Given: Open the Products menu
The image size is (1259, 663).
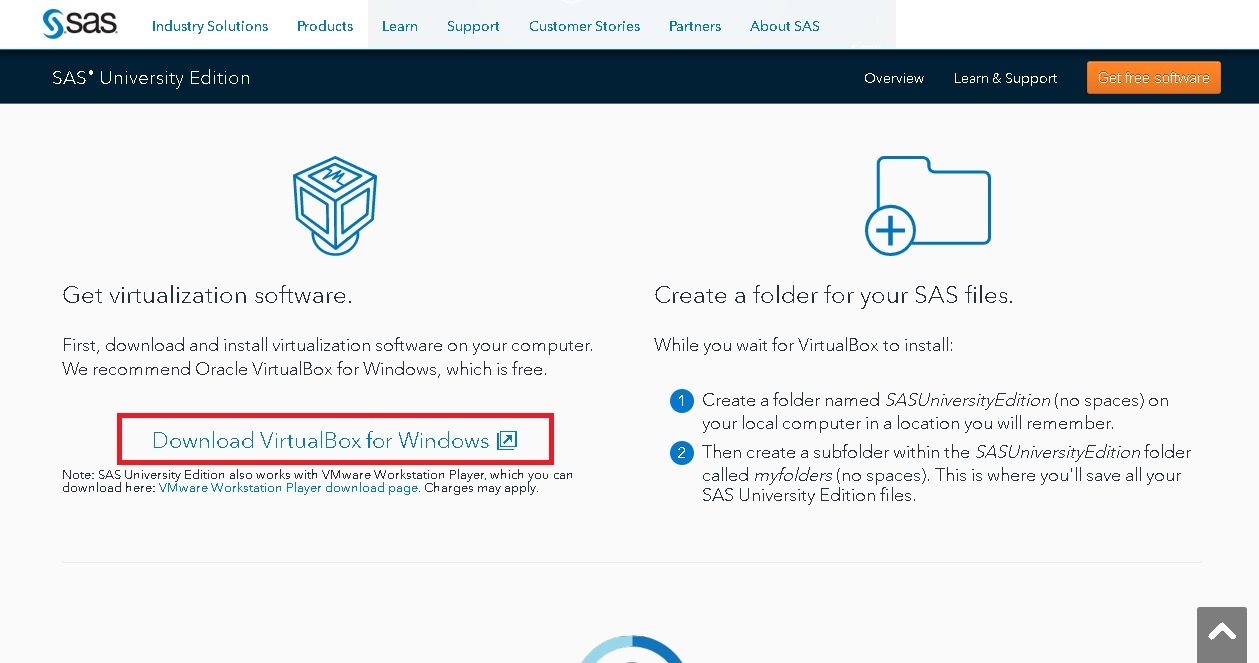Looking at the screenshot, I should [x=325, y=26].
